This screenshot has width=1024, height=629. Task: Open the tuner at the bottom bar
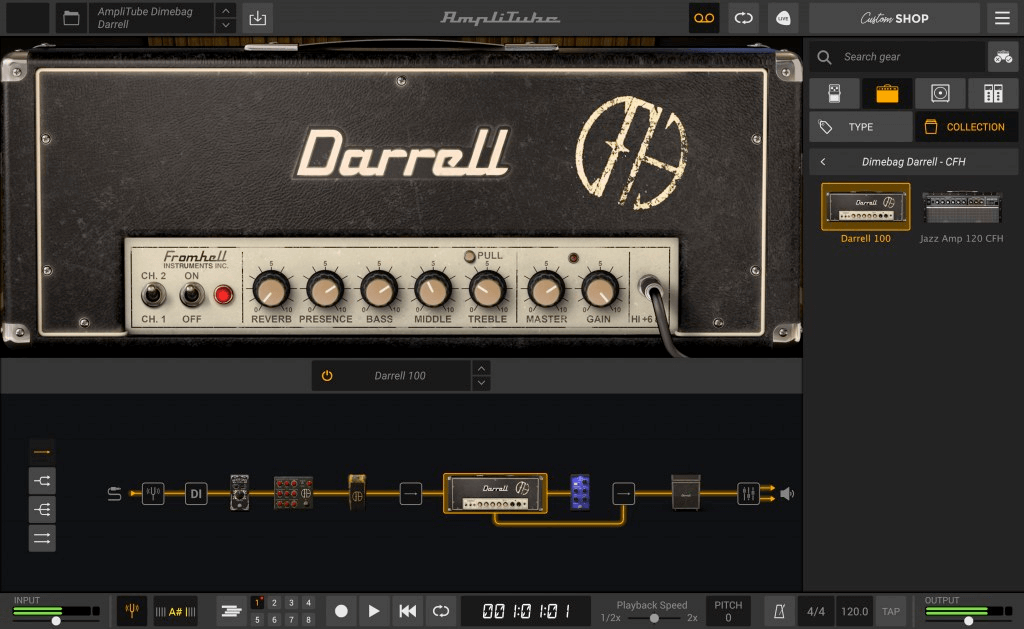(131, 610)
